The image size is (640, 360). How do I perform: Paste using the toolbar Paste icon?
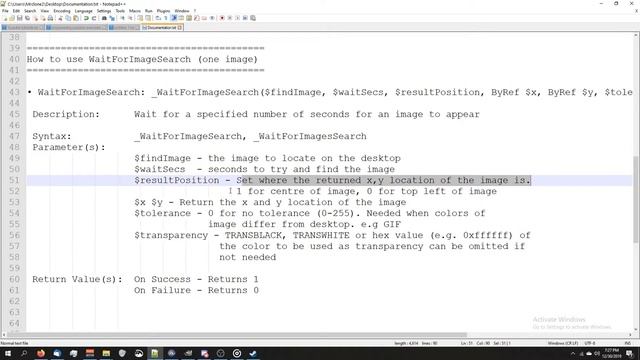[76, 18]
